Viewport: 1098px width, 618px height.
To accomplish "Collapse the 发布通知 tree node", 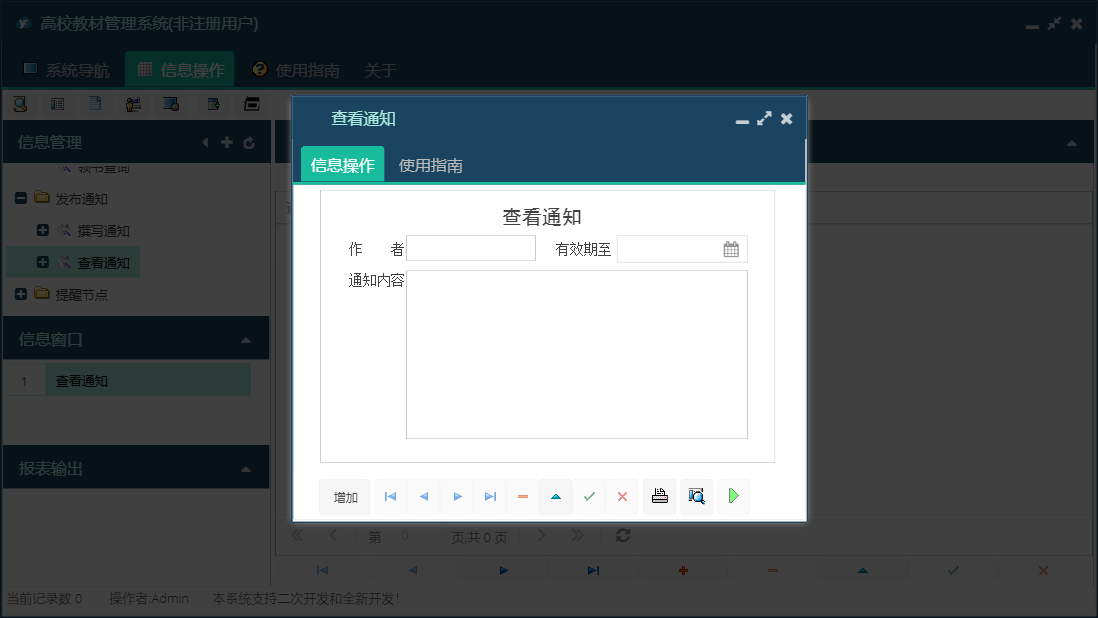I will click(x=20, y=198).
